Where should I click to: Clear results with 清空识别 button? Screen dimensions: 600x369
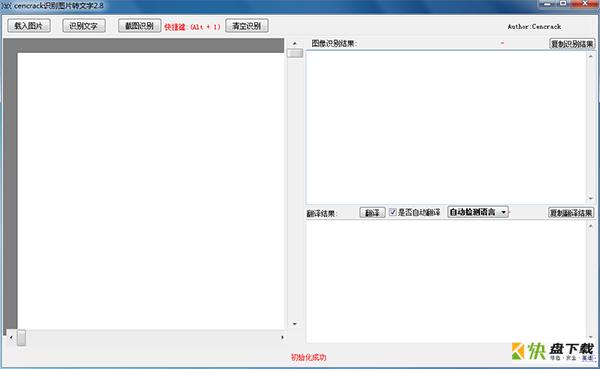click(x=246, y=26)
